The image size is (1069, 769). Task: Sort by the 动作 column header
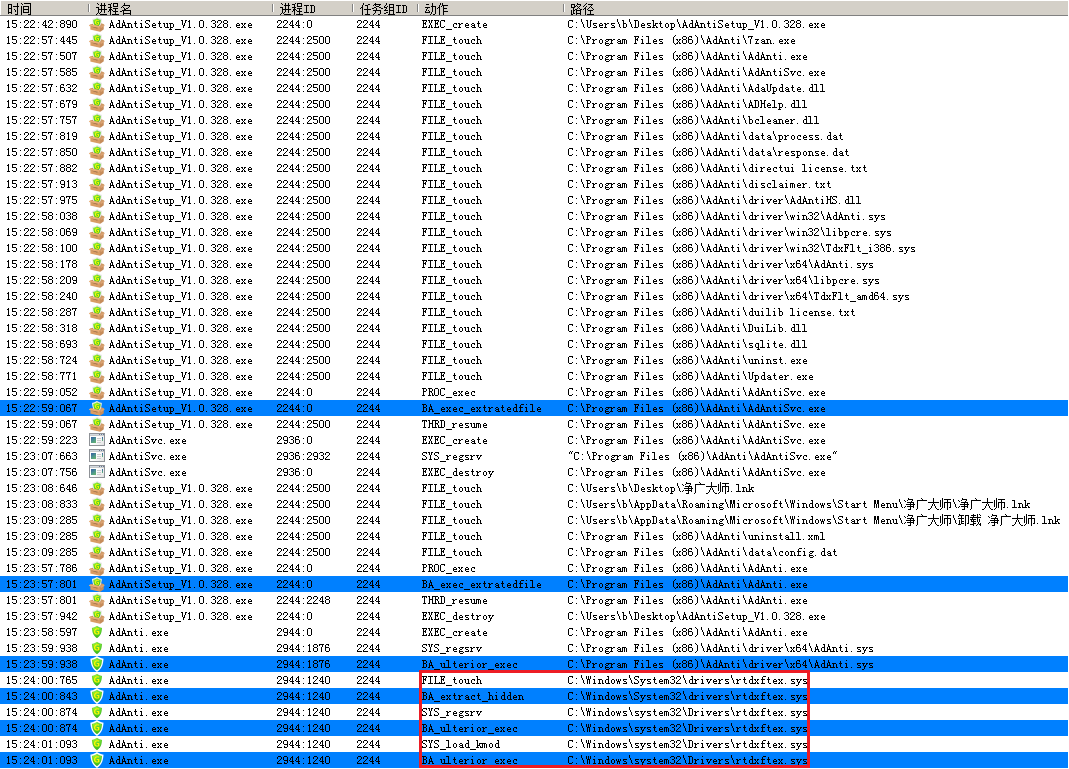(490, 8)
